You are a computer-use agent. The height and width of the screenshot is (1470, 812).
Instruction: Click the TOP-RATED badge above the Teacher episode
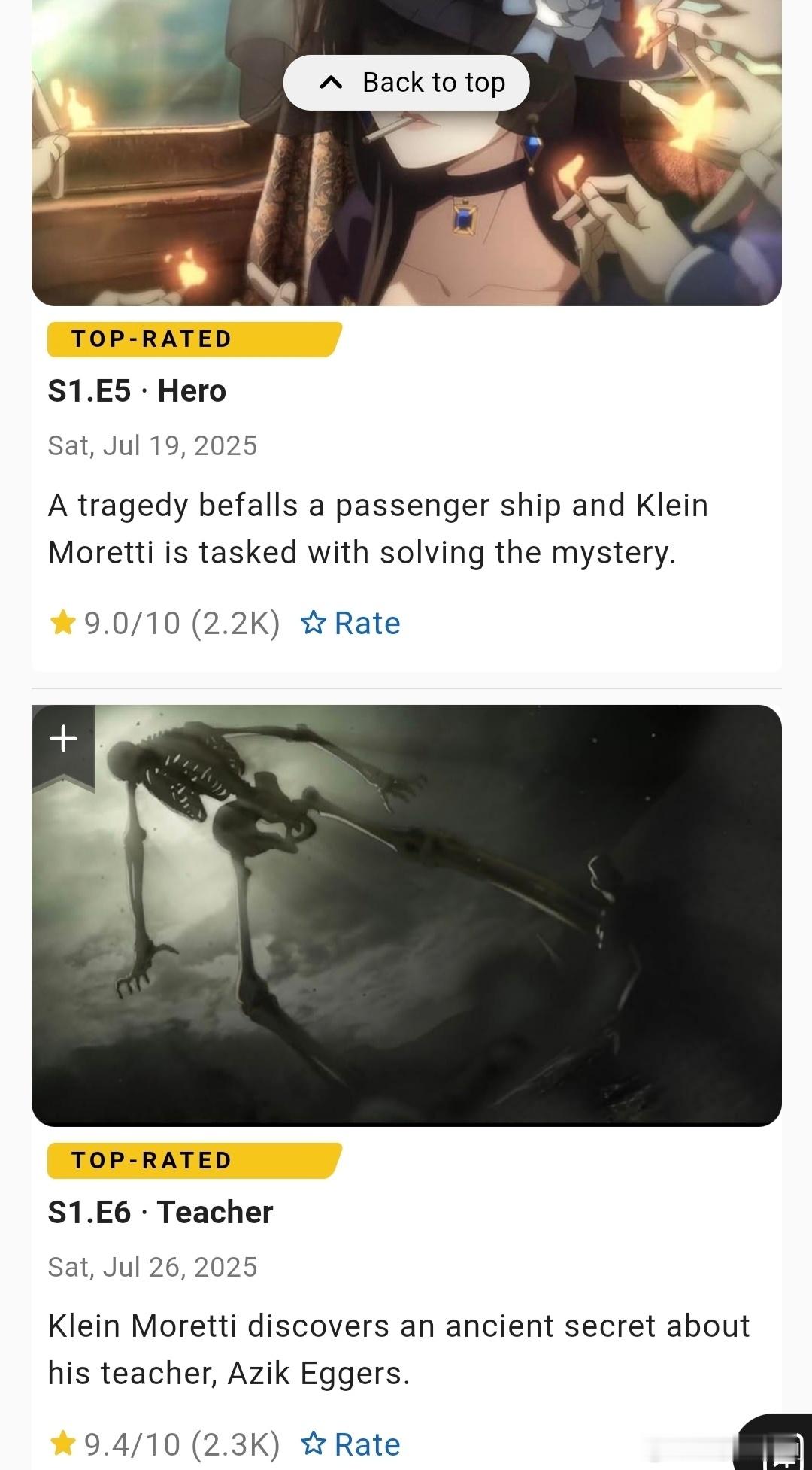pos(195,1161)
